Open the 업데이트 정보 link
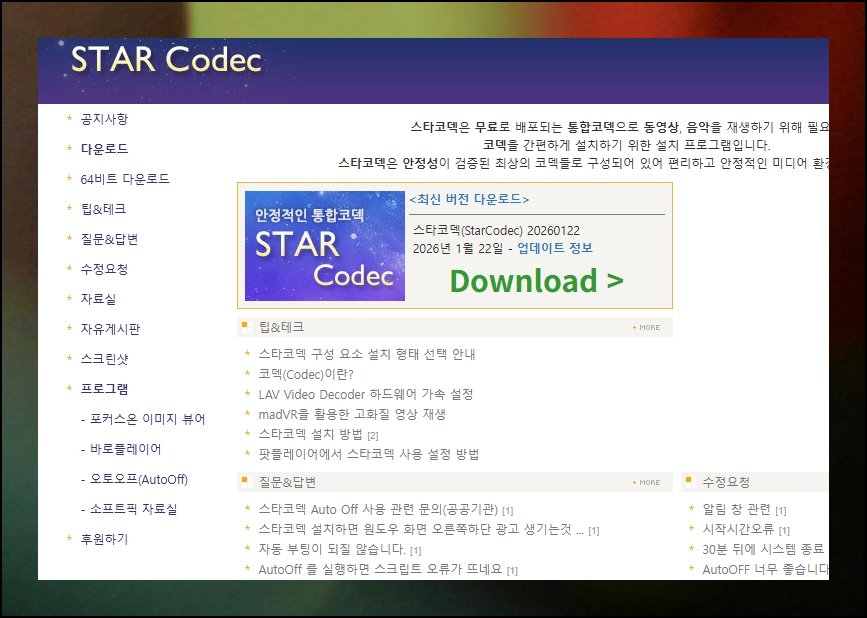This screenshot has height=618, width=867. click(555, 248)
